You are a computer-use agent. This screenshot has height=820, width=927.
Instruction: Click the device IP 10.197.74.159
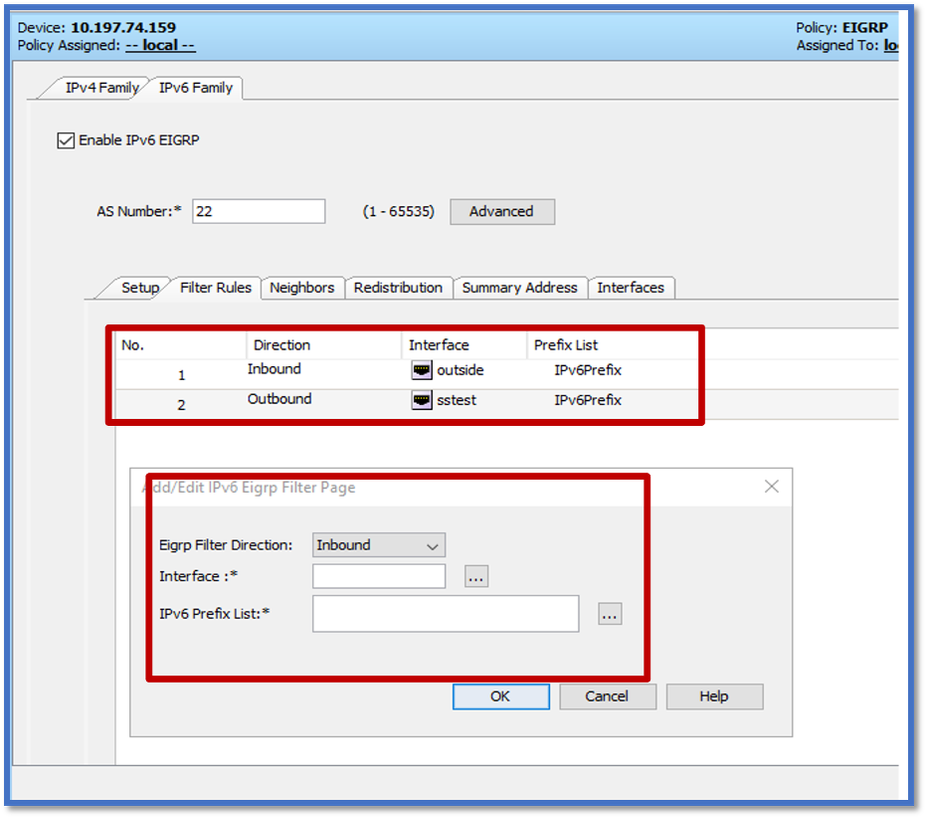point(124,28)
